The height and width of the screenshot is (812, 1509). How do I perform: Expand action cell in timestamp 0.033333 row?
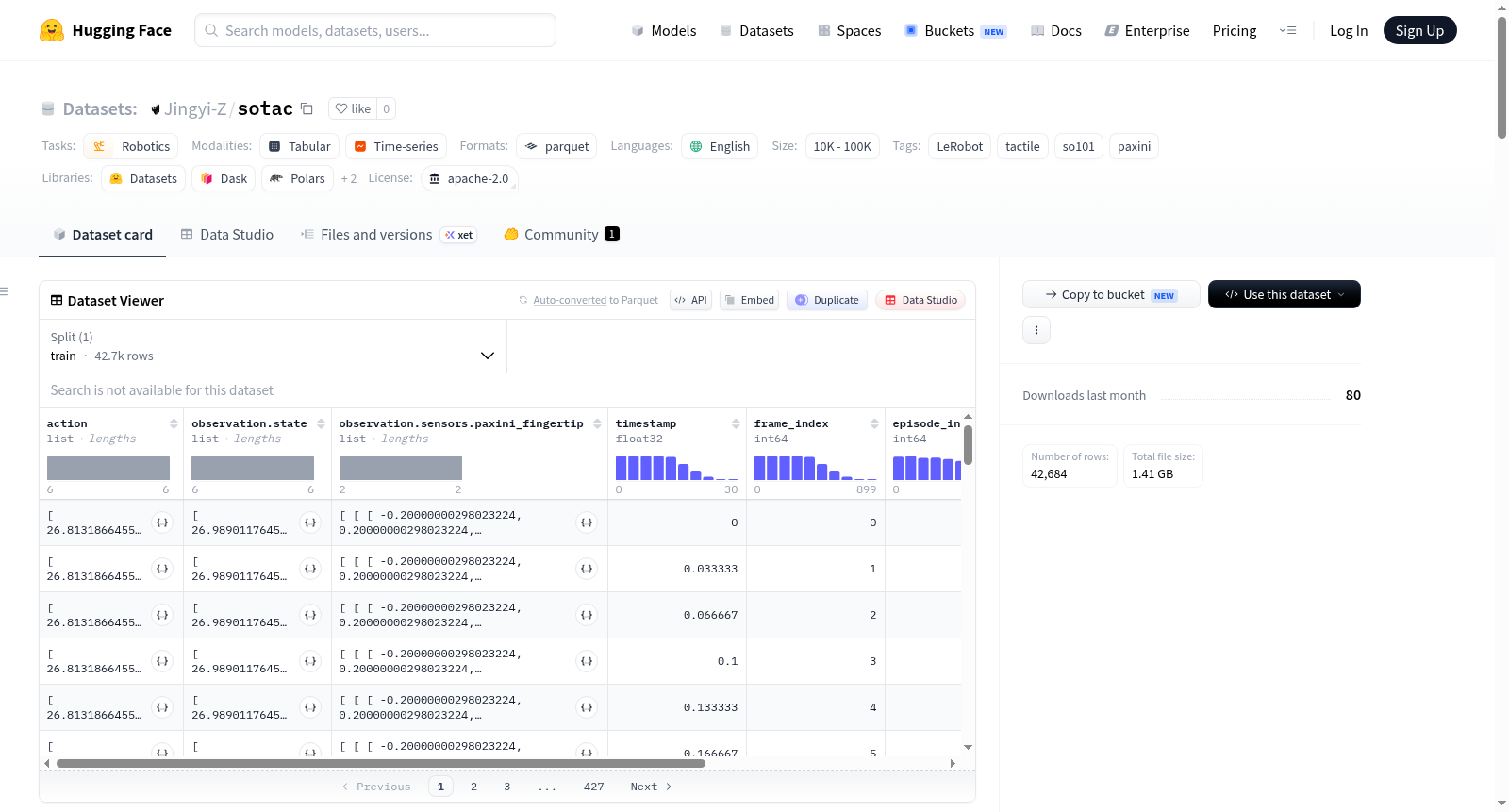tap(162, 569)
